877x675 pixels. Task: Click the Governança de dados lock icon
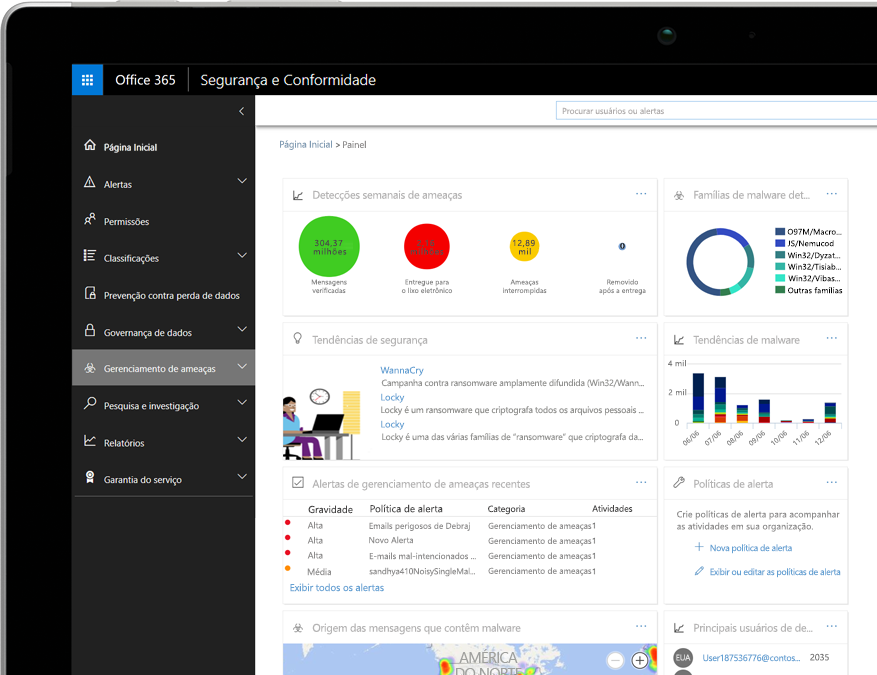[89, 330]
